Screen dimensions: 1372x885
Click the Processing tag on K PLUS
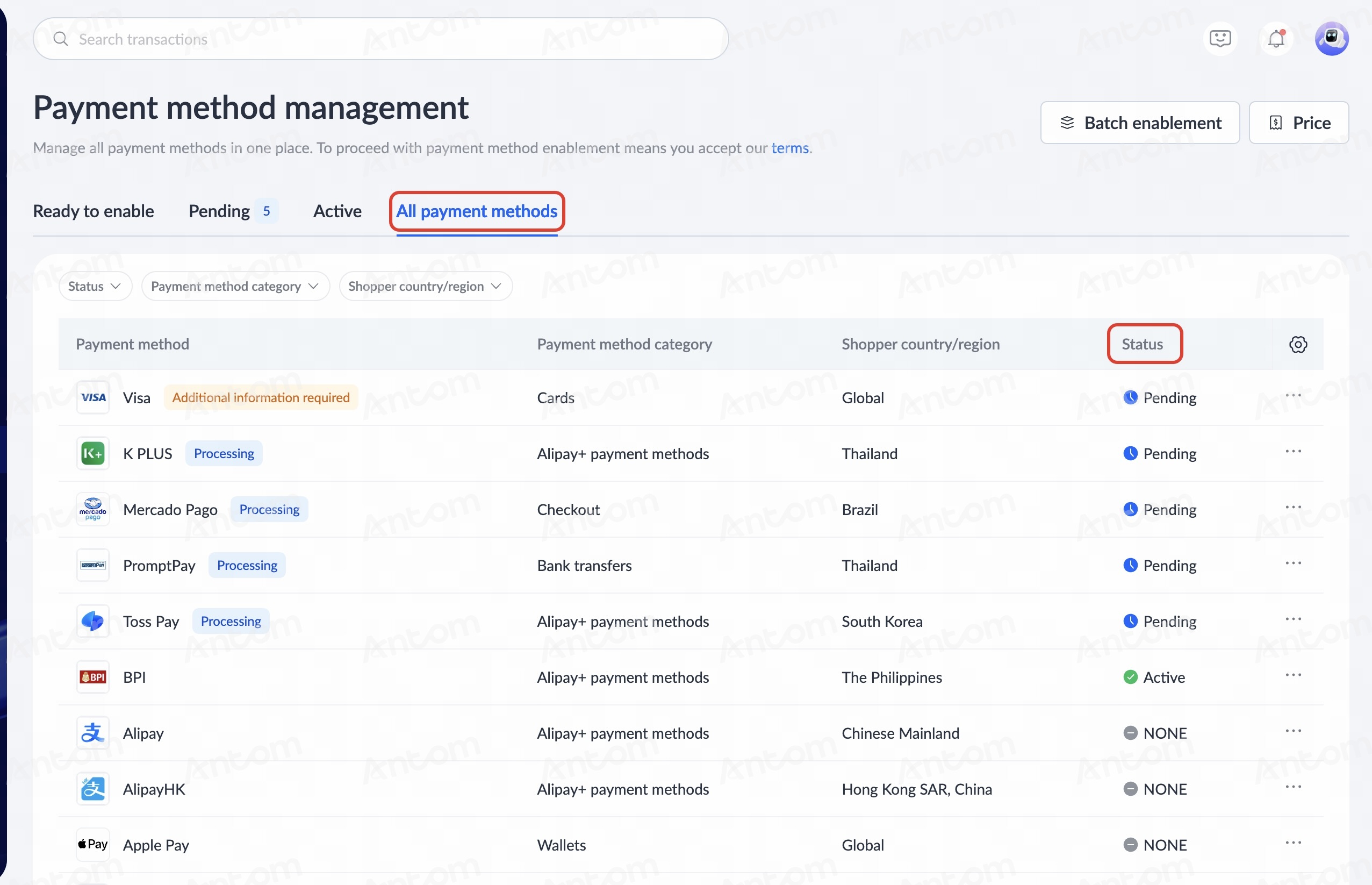[224, 453]
